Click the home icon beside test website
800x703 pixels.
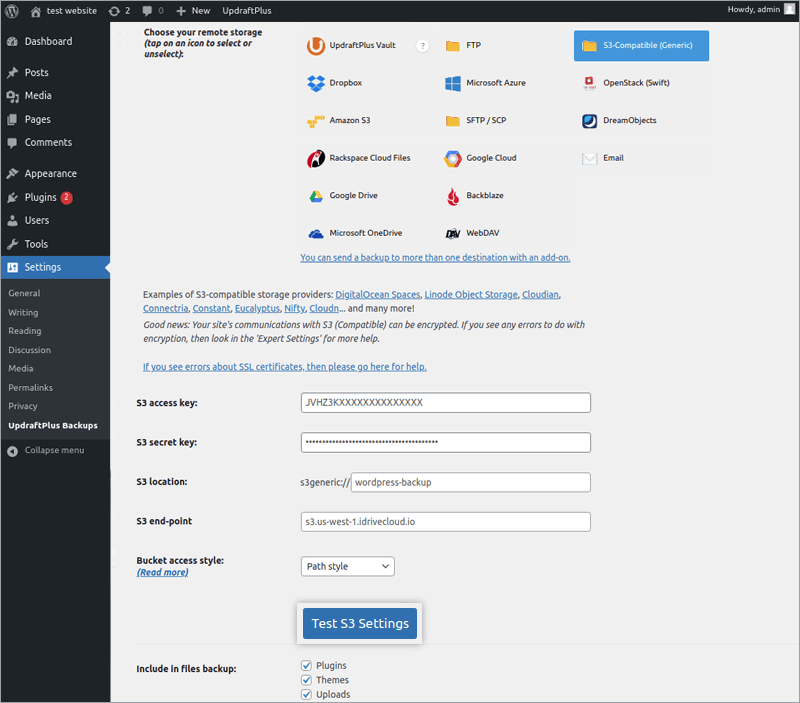[35, 11]
